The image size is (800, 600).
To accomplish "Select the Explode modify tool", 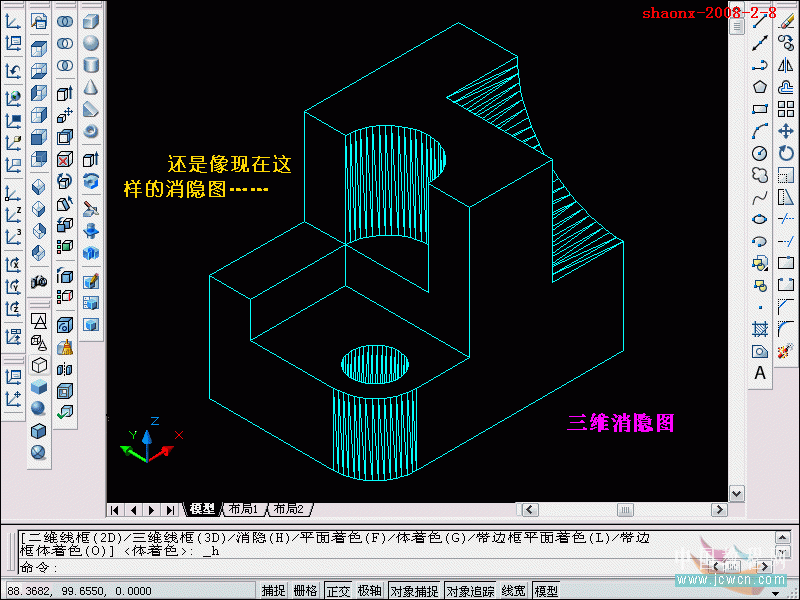I will click(786, 351).
